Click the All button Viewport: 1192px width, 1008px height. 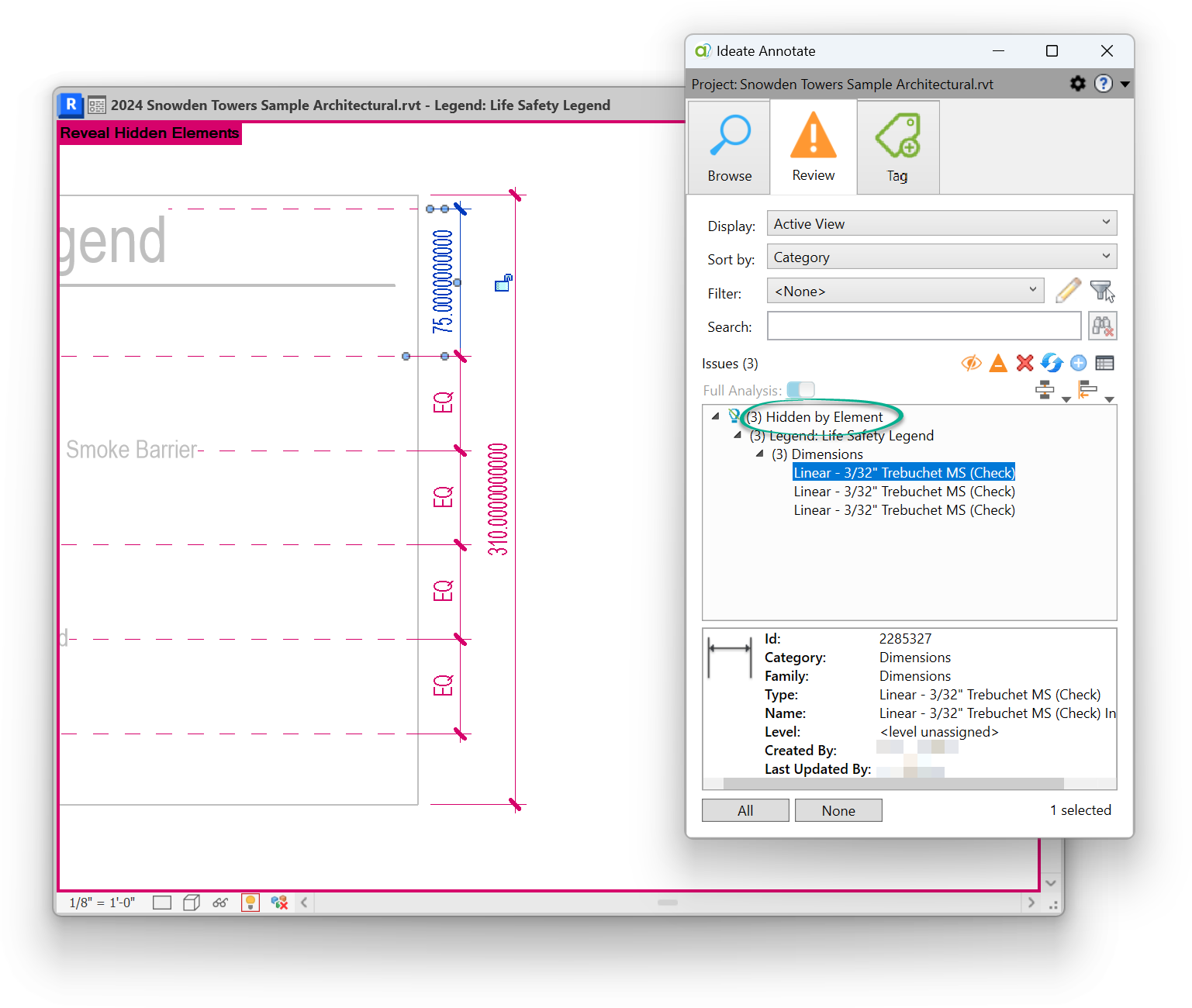coord(745,810)
